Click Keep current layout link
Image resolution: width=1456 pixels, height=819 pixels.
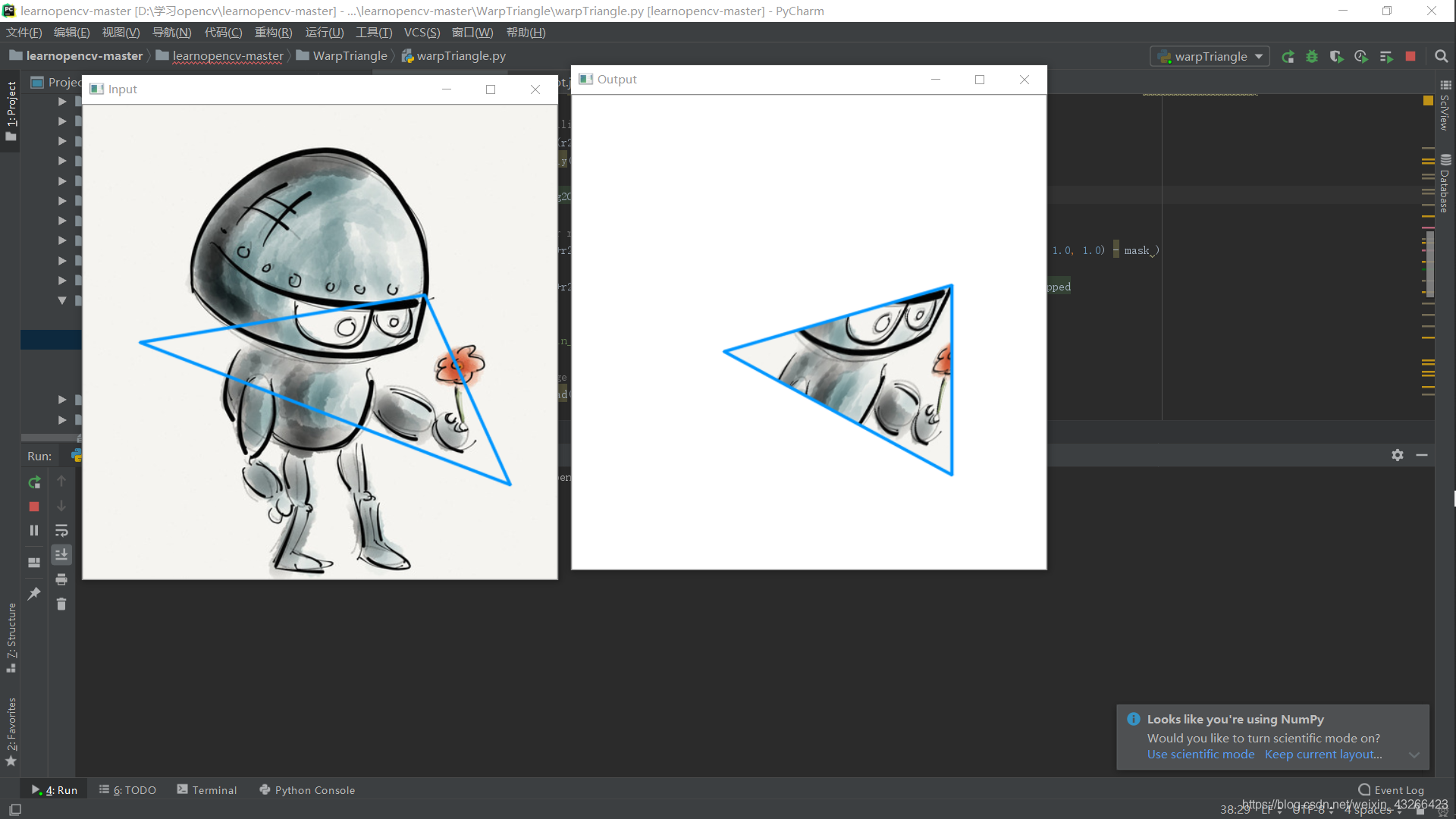point(1323,755)
